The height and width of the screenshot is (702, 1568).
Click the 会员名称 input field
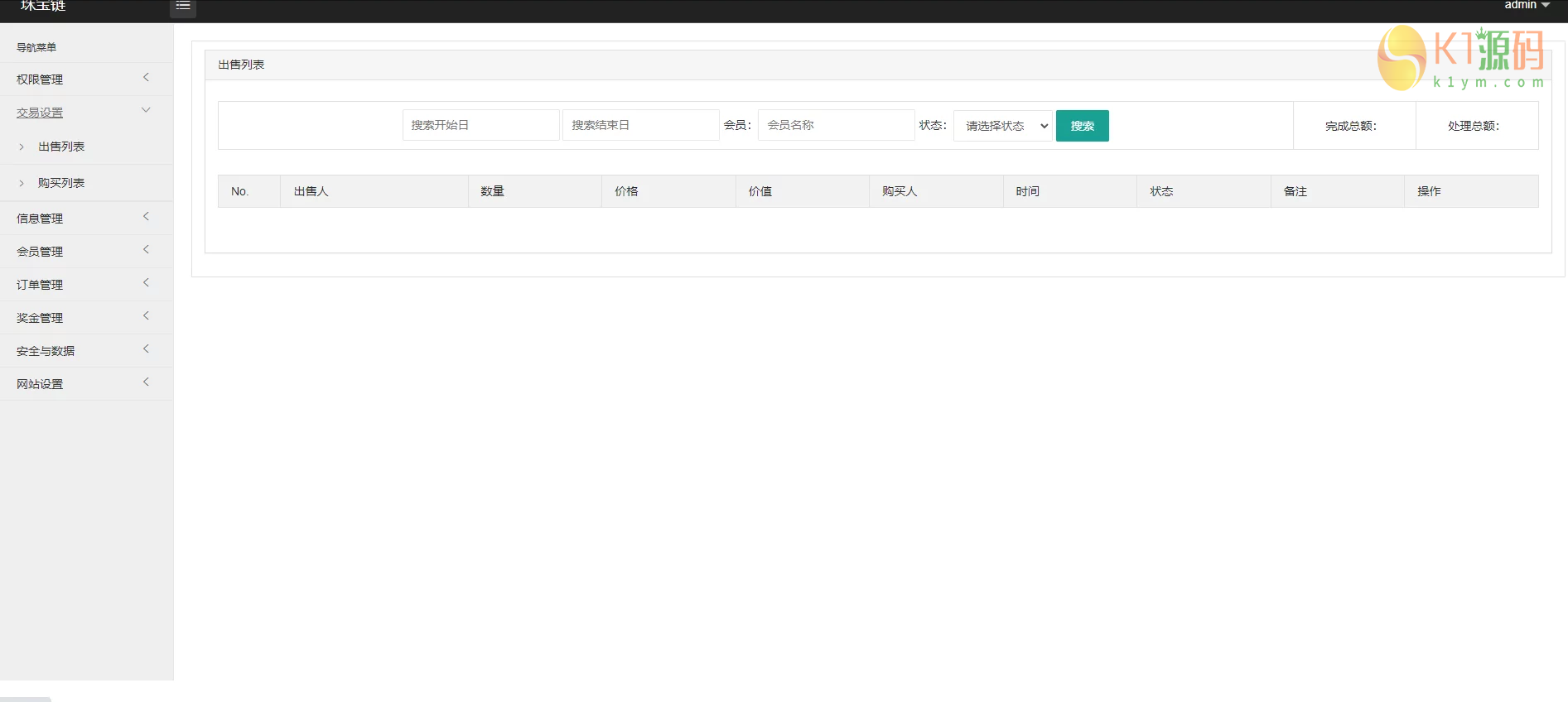pyautogui.click(x=837, y=125)
